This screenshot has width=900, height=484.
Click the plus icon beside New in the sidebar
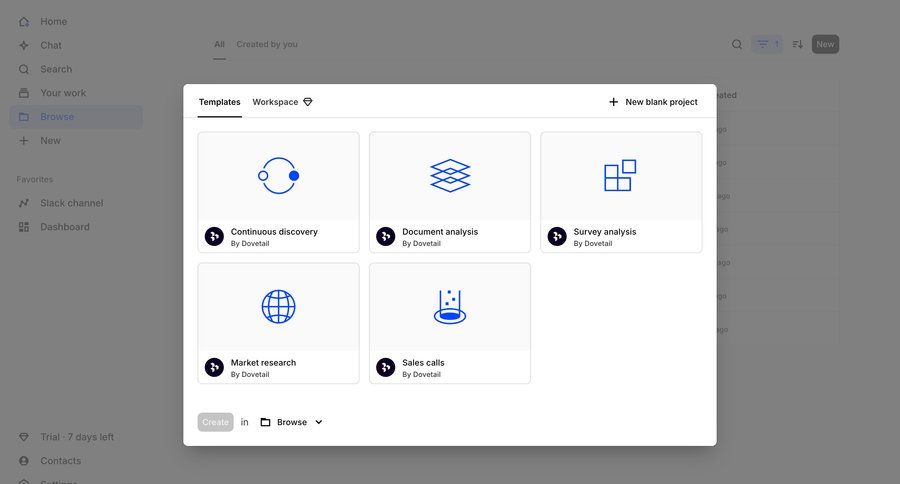tap(24, 141)
